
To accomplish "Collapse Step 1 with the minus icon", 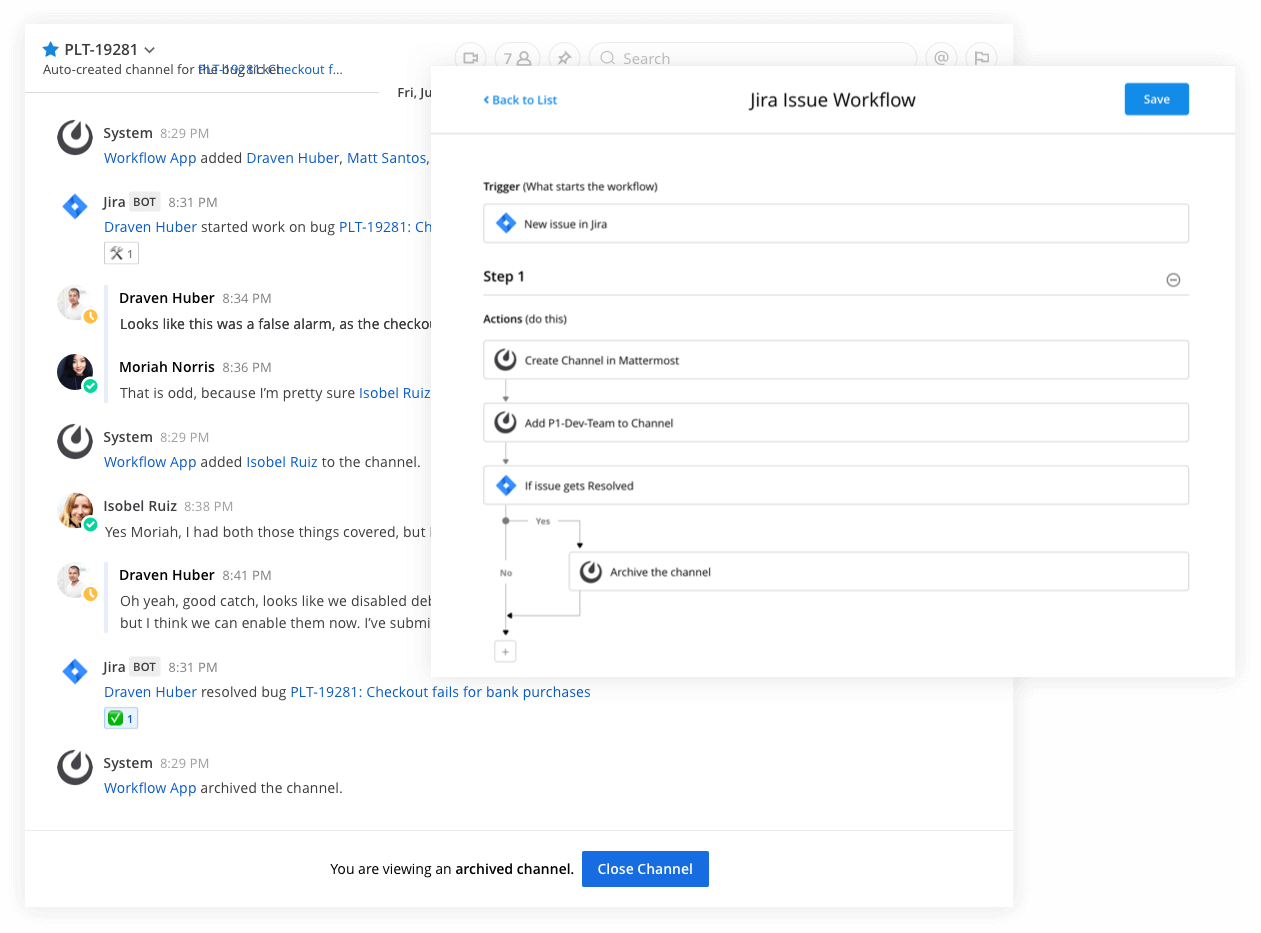I will pos(1173,280).
